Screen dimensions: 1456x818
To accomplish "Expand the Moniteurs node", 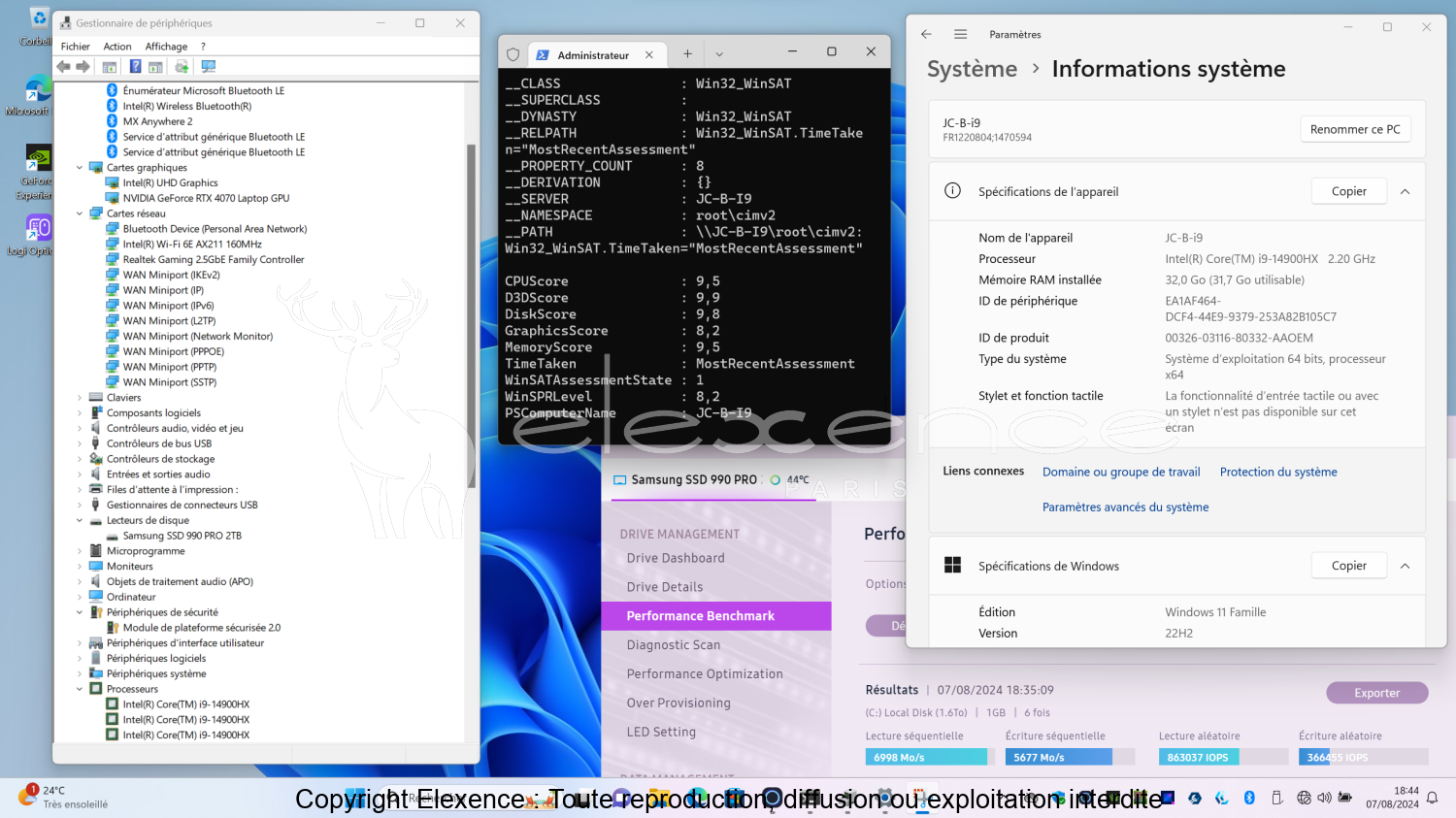I will [80, 567].
